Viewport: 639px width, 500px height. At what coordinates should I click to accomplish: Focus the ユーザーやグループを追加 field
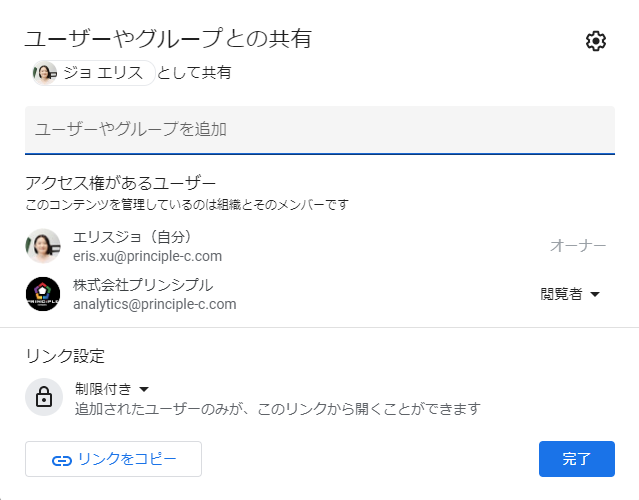[x=319, y=130]
